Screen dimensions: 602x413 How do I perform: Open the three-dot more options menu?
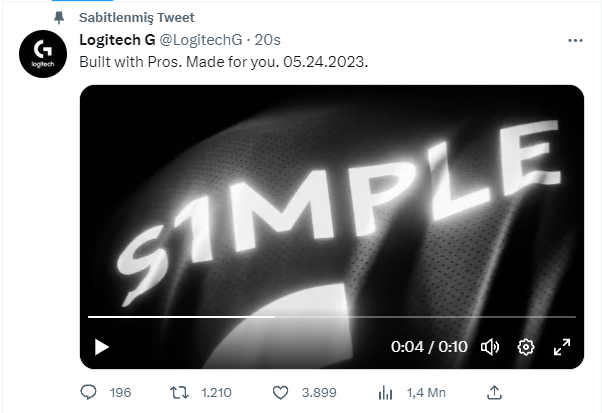pyautogui.click(x=575, y=40)
